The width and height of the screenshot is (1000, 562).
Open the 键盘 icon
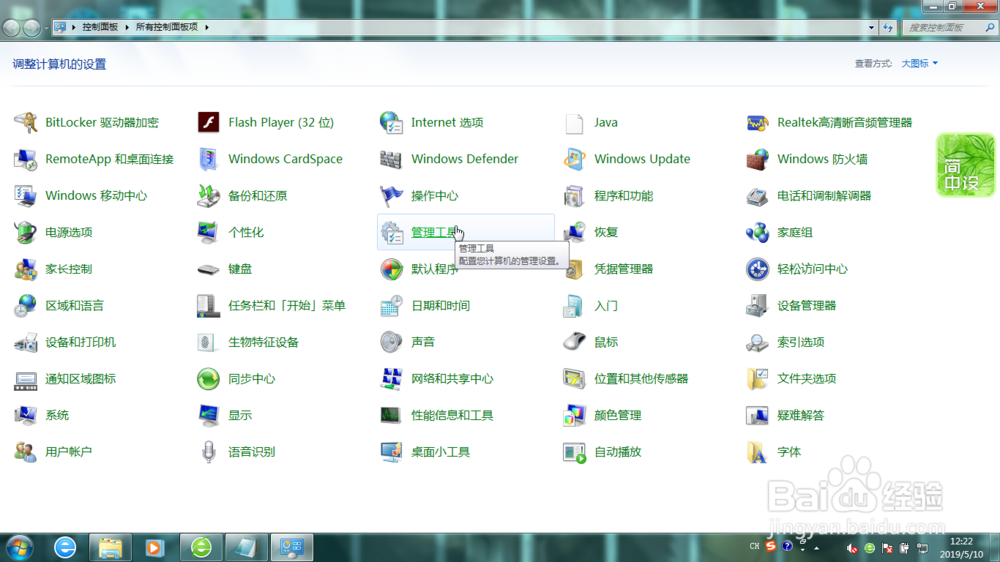pos(209,269)
